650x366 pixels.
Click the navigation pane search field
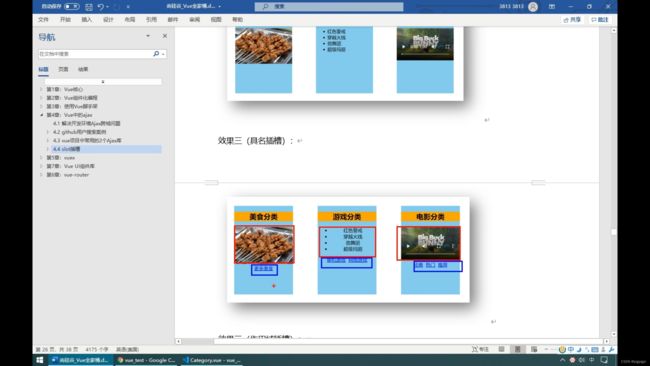(95, 54)
